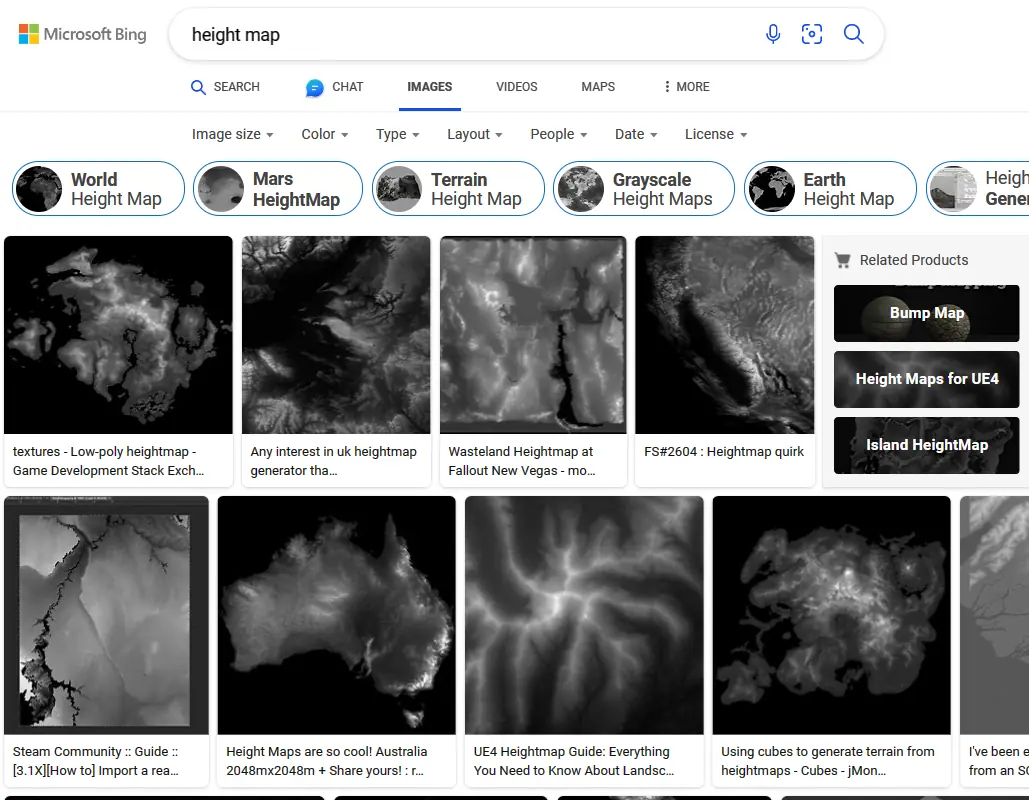Open the Layout filter dropdown

474,134
